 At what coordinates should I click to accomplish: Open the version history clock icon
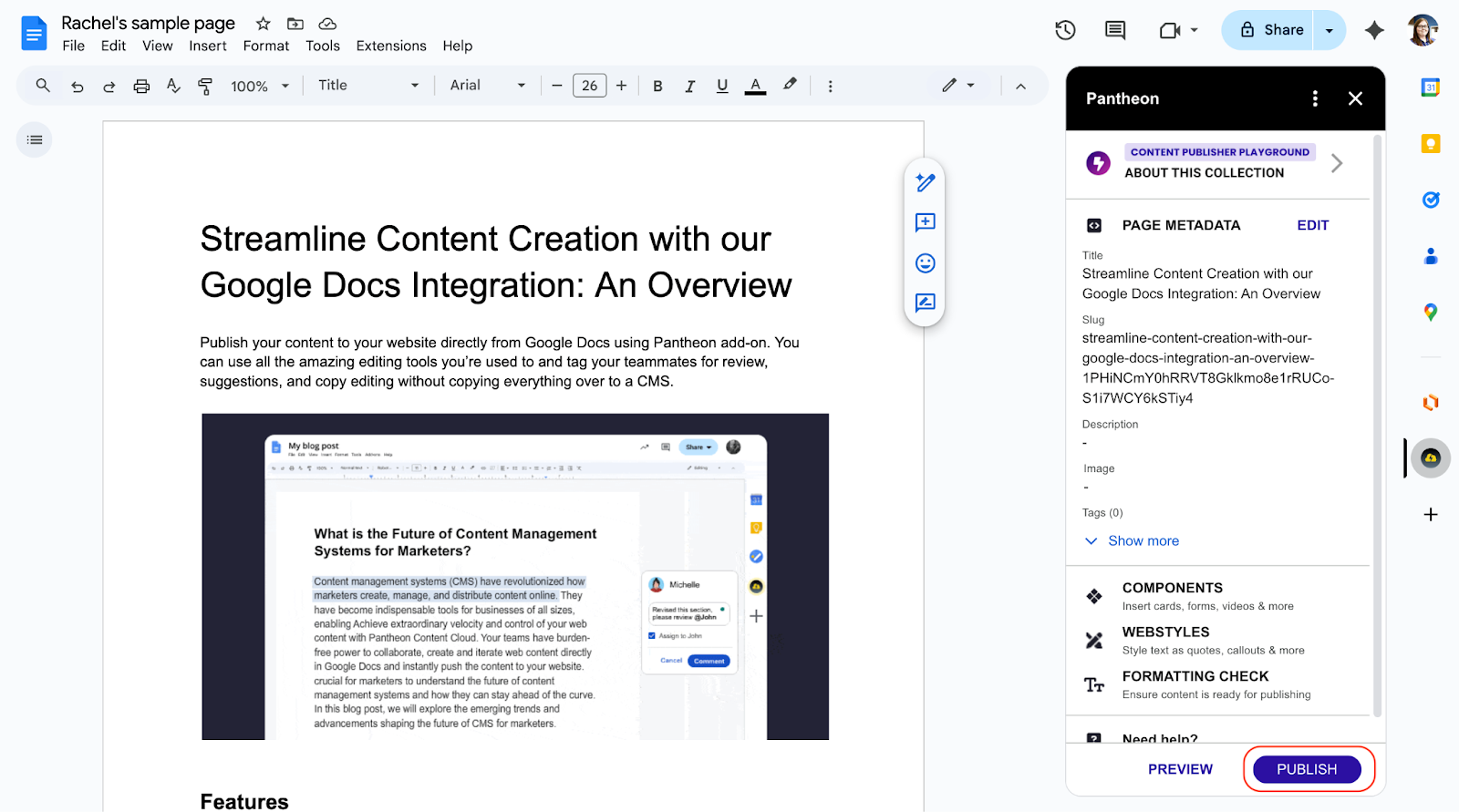point(1065,30)
